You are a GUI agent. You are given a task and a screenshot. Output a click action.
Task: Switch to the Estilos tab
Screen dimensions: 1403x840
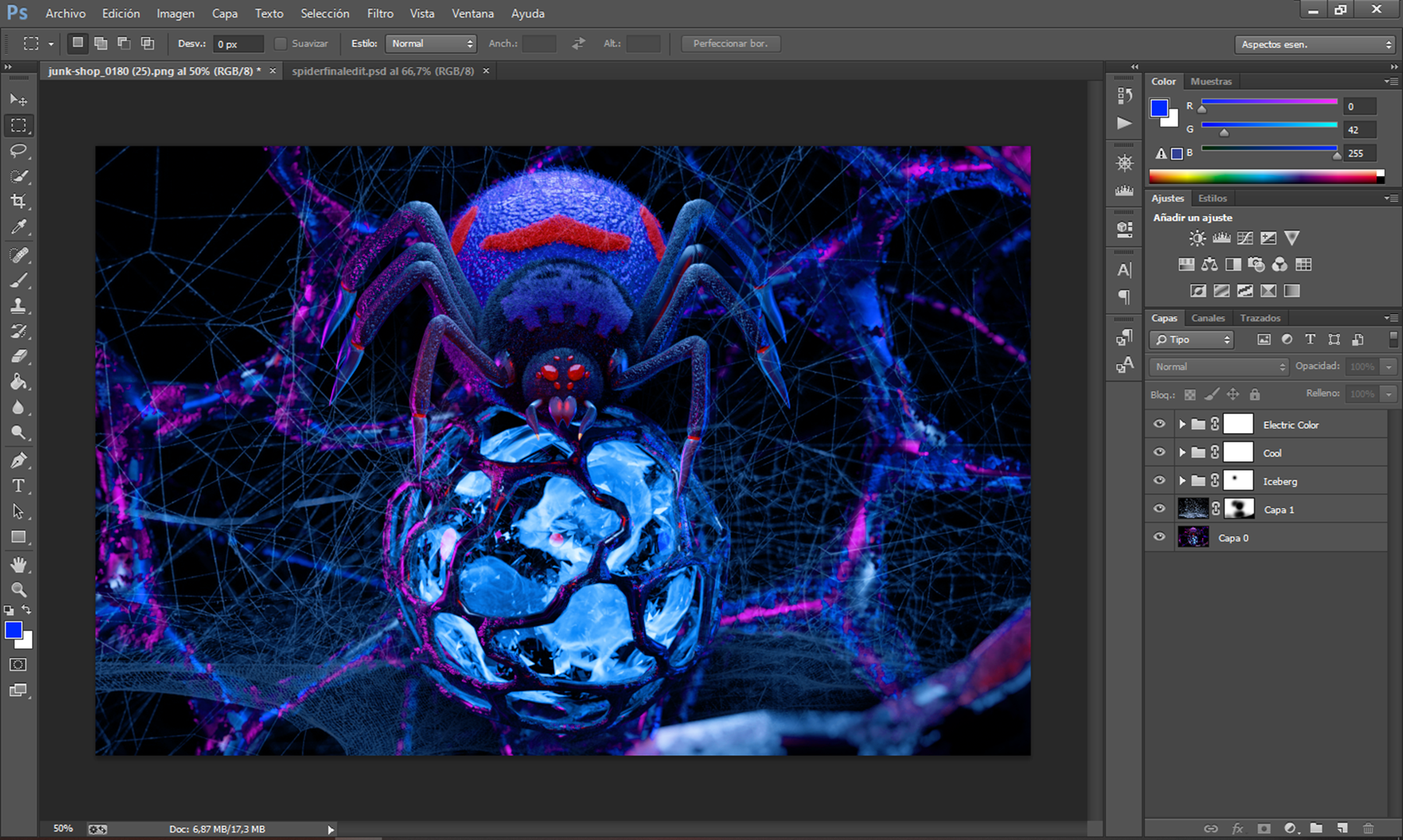pyautogui.click(x=1212, y=198)
